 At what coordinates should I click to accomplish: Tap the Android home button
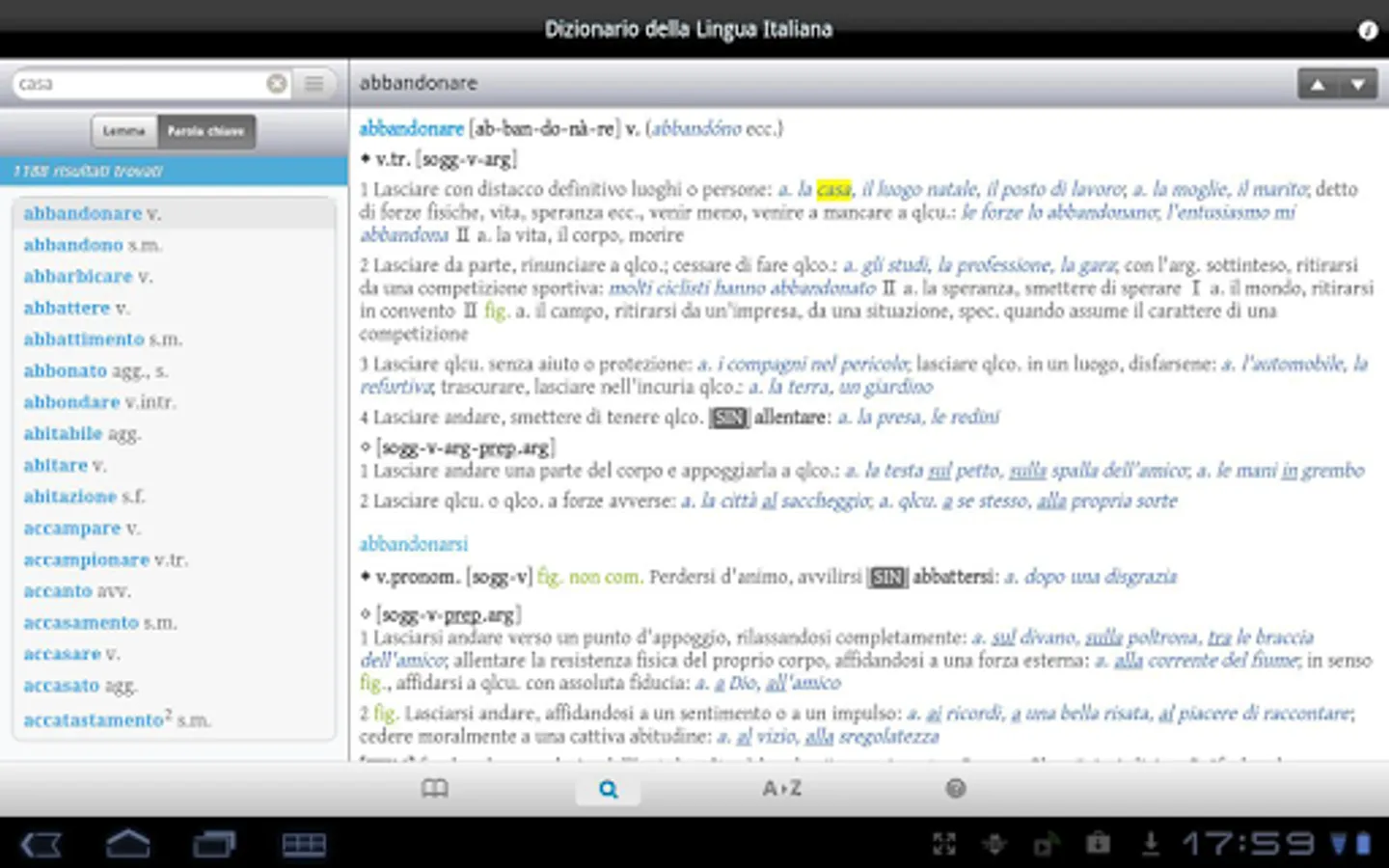click(128, 844)
